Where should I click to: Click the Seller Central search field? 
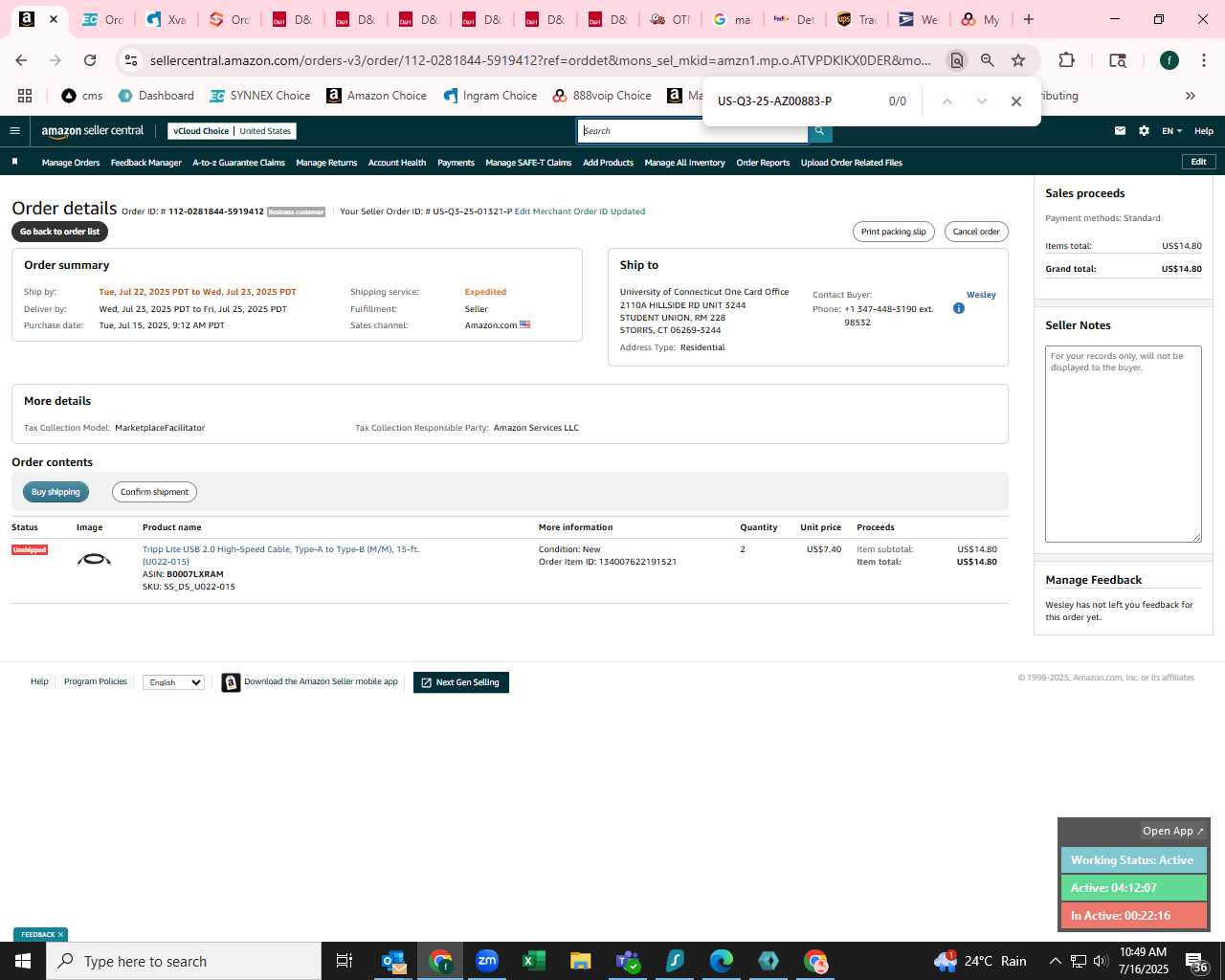[693, 131]
